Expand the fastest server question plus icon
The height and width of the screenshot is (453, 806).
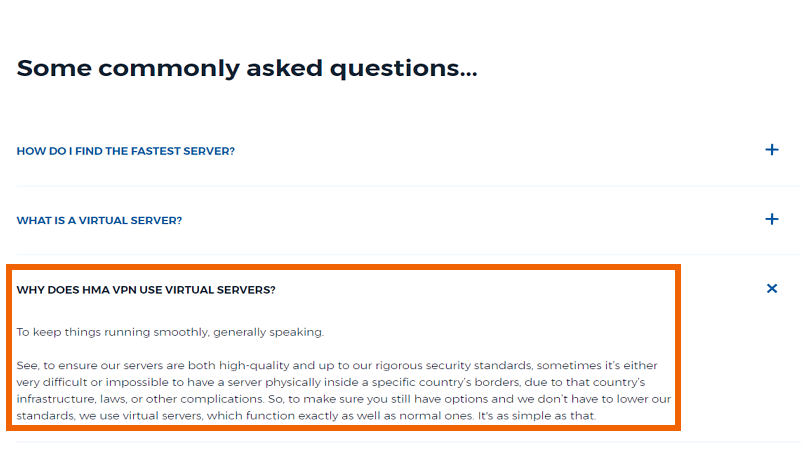772,150
